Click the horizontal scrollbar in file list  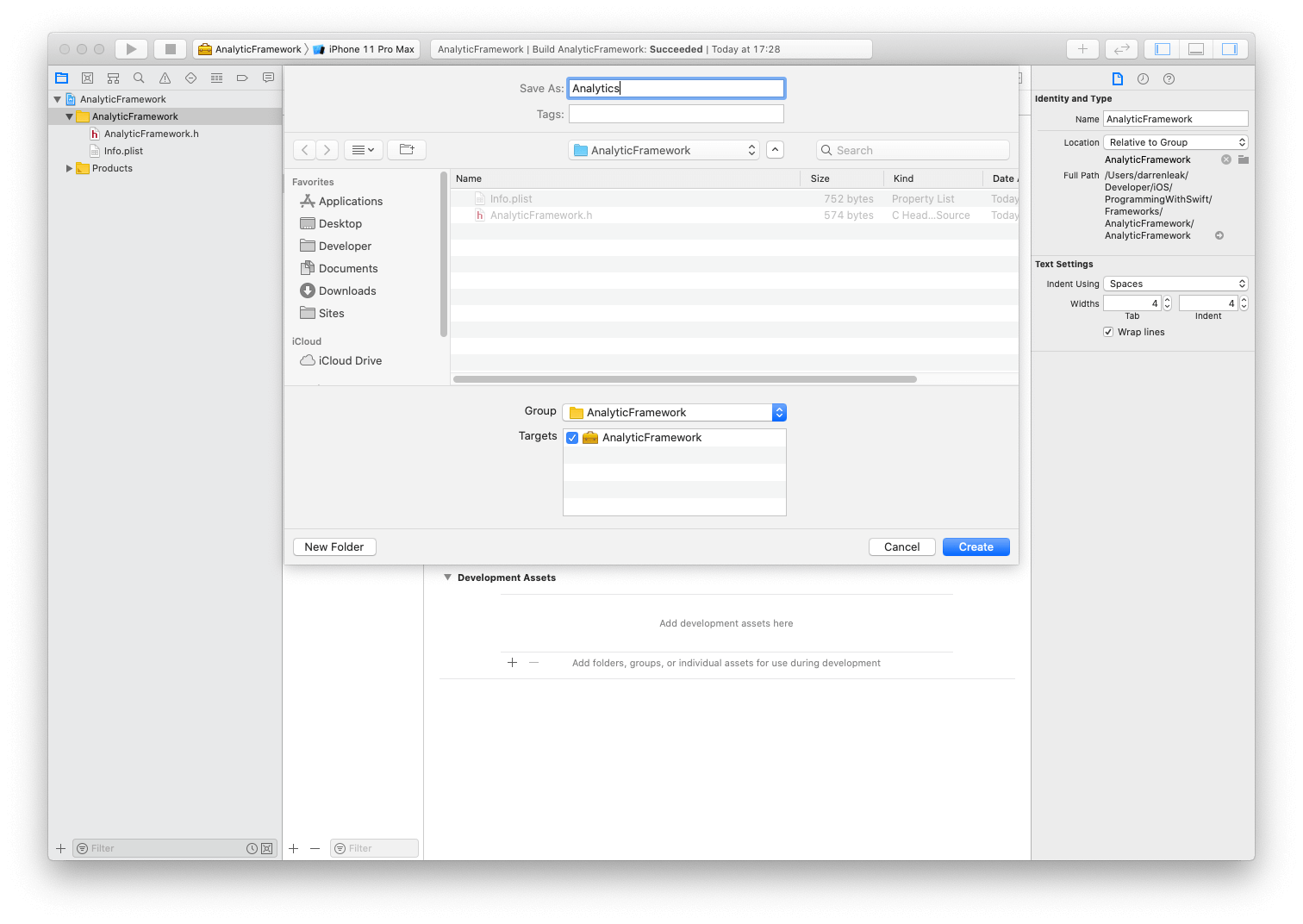(x=685, y=379)
